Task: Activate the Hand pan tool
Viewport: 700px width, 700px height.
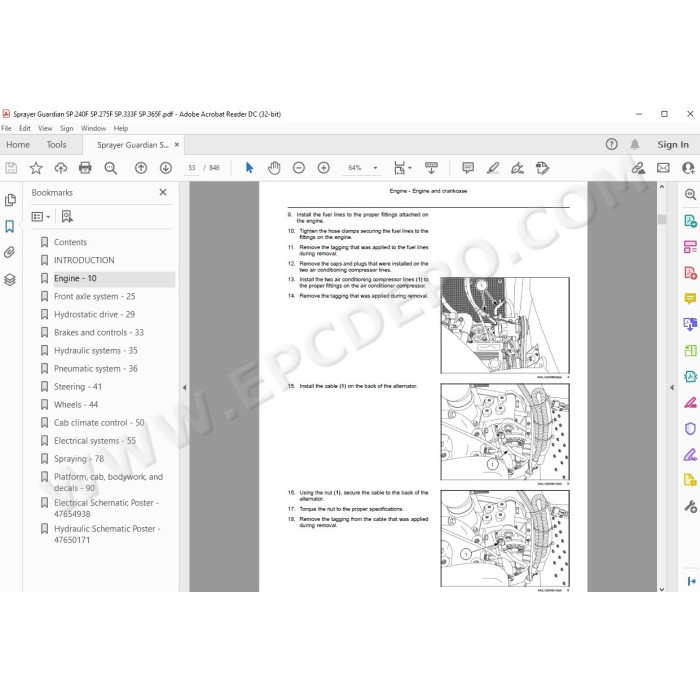Action: [x=274, y=168]
